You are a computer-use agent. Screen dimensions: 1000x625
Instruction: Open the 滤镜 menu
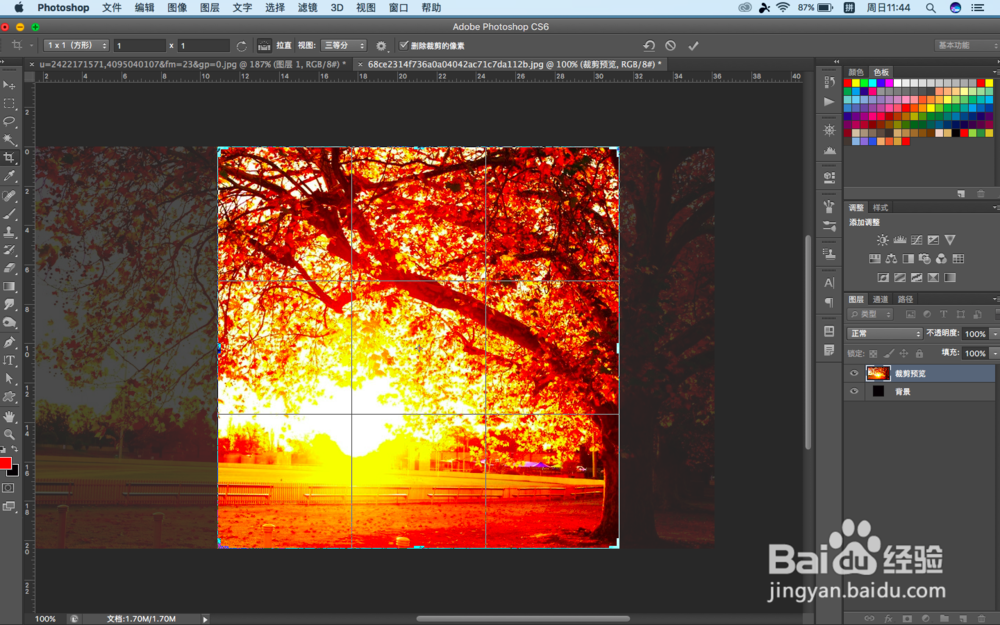click(x=307, y=8)
